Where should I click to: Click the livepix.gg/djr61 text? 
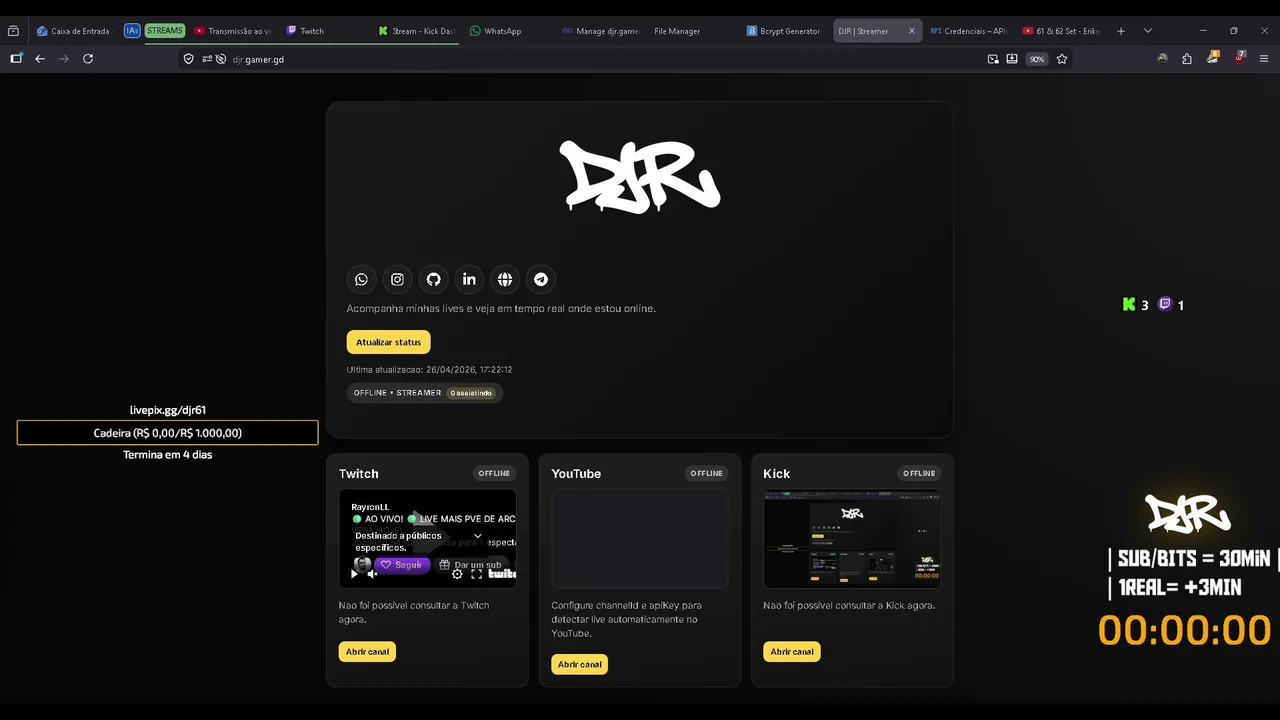(x=168, y=410)
